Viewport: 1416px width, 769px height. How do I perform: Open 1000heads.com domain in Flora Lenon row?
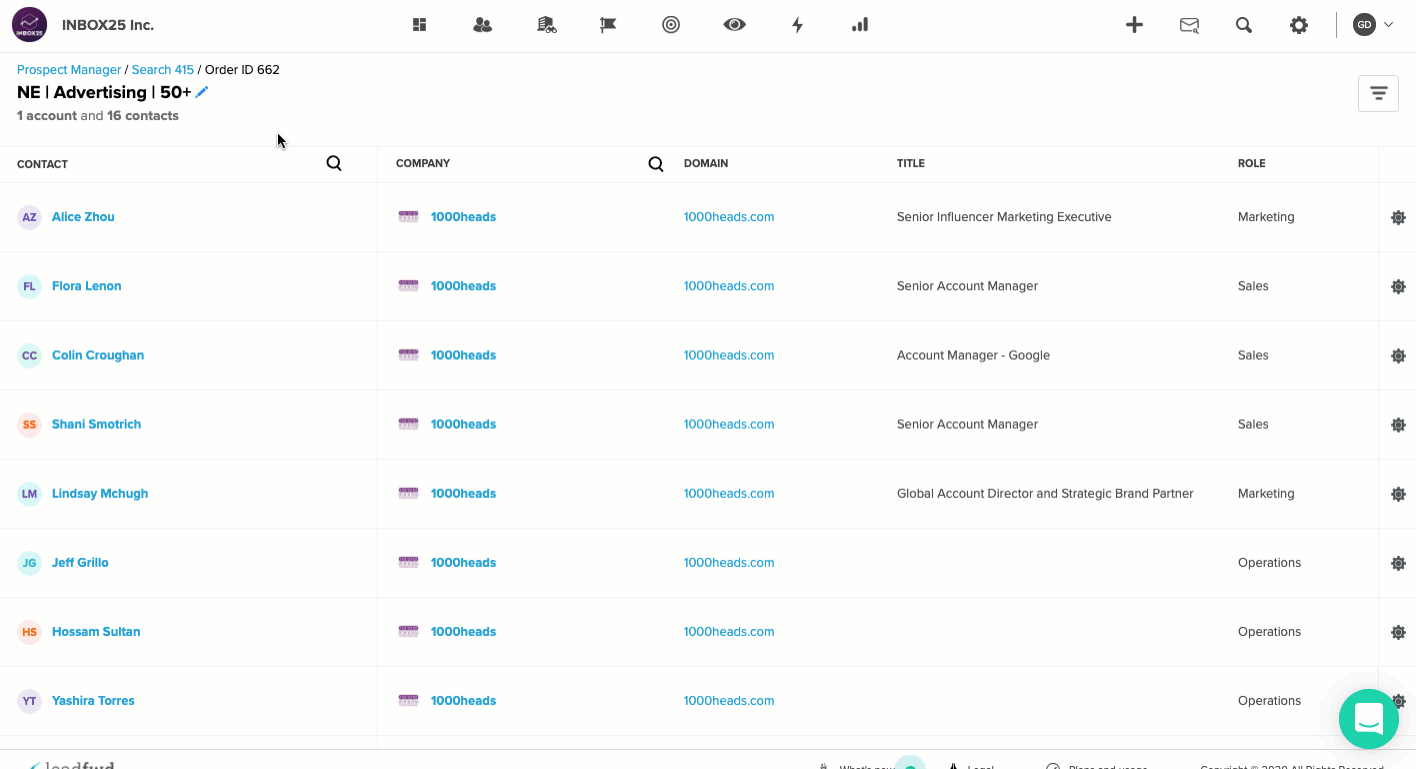point(729,286)
